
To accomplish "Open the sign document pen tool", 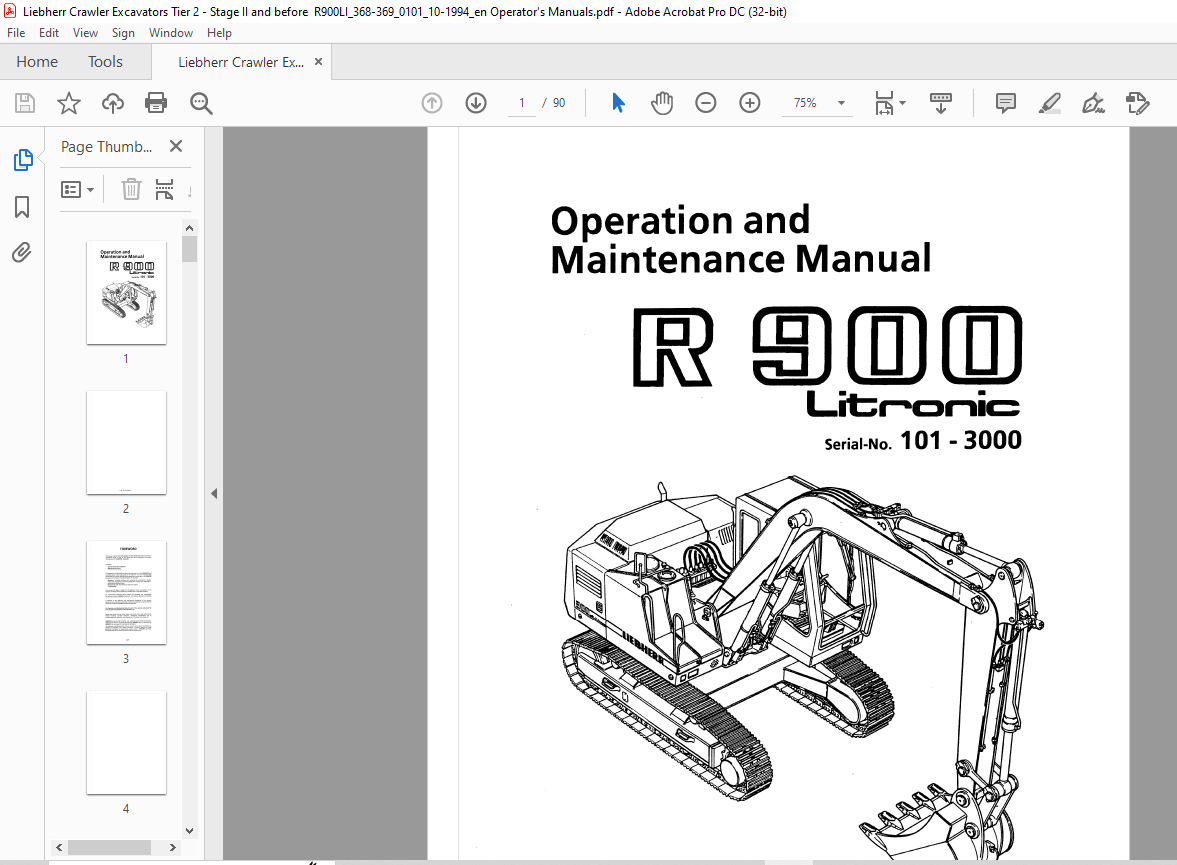I will (1094, 103).
